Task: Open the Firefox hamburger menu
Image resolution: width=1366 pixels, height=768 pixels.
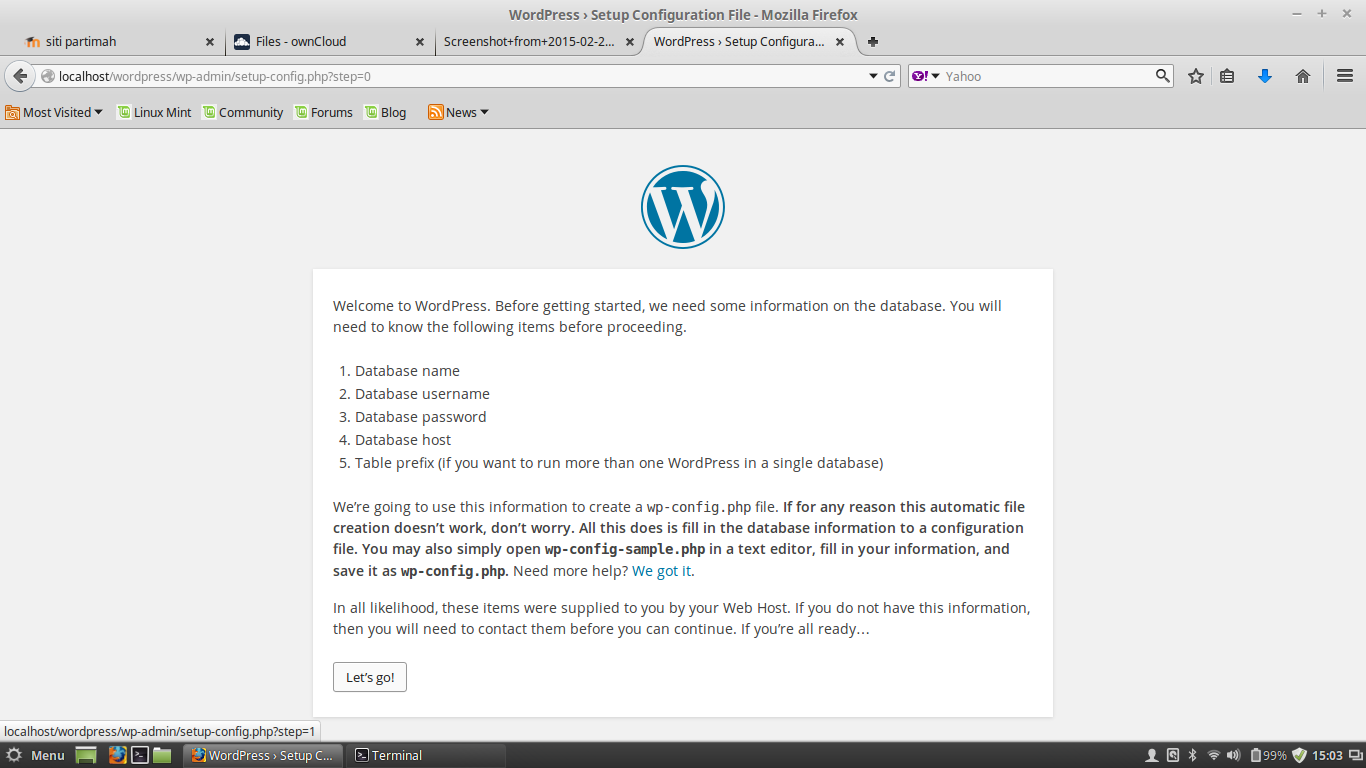Action: tap(1345, 76)
